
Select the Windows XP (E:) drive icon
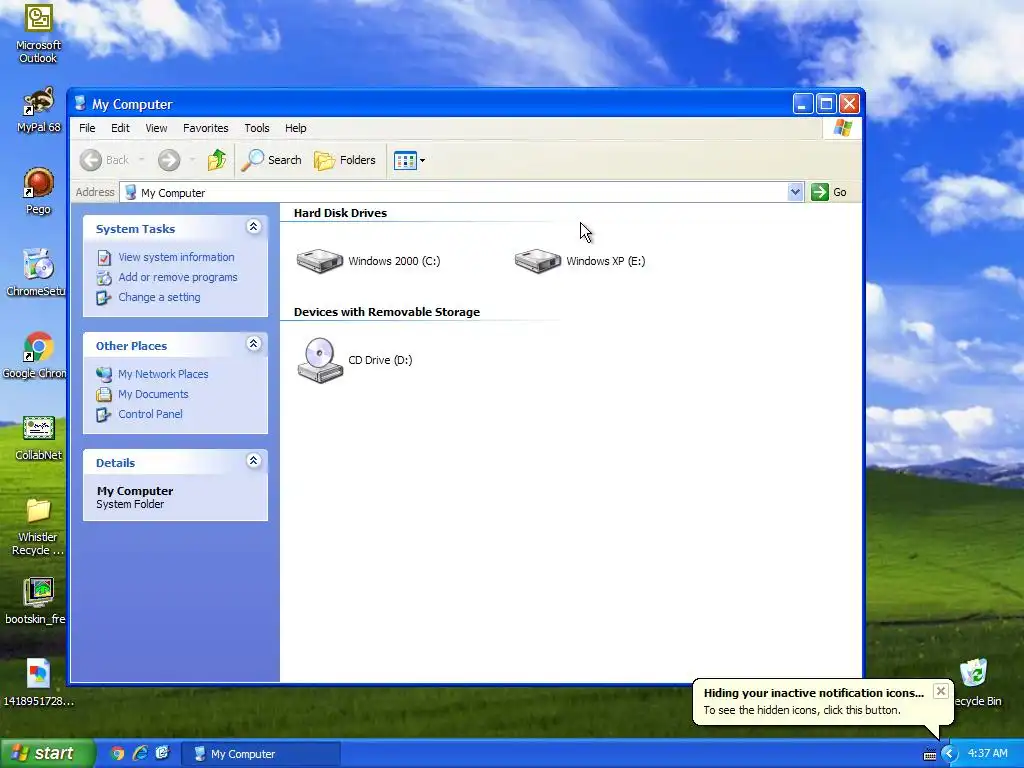click(537, 261)
